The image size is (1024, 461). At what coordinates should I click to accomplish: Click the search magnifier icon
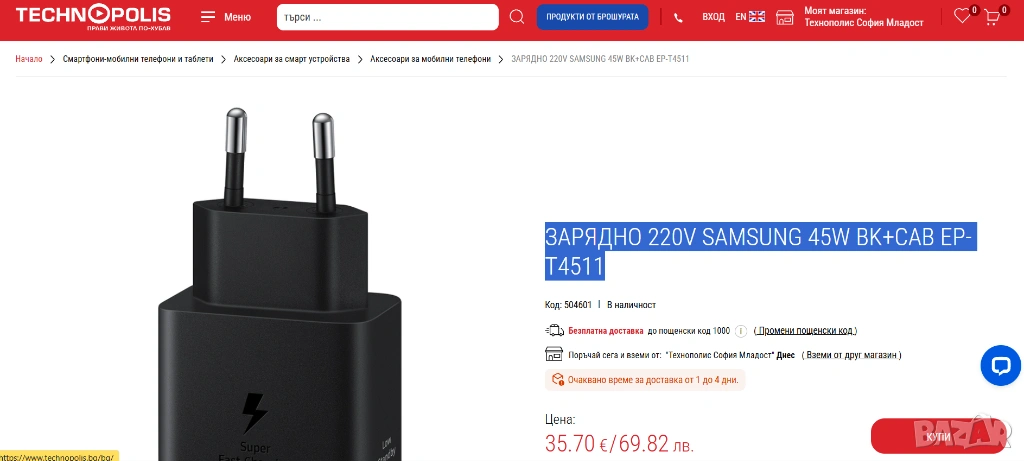pos(517,17)
